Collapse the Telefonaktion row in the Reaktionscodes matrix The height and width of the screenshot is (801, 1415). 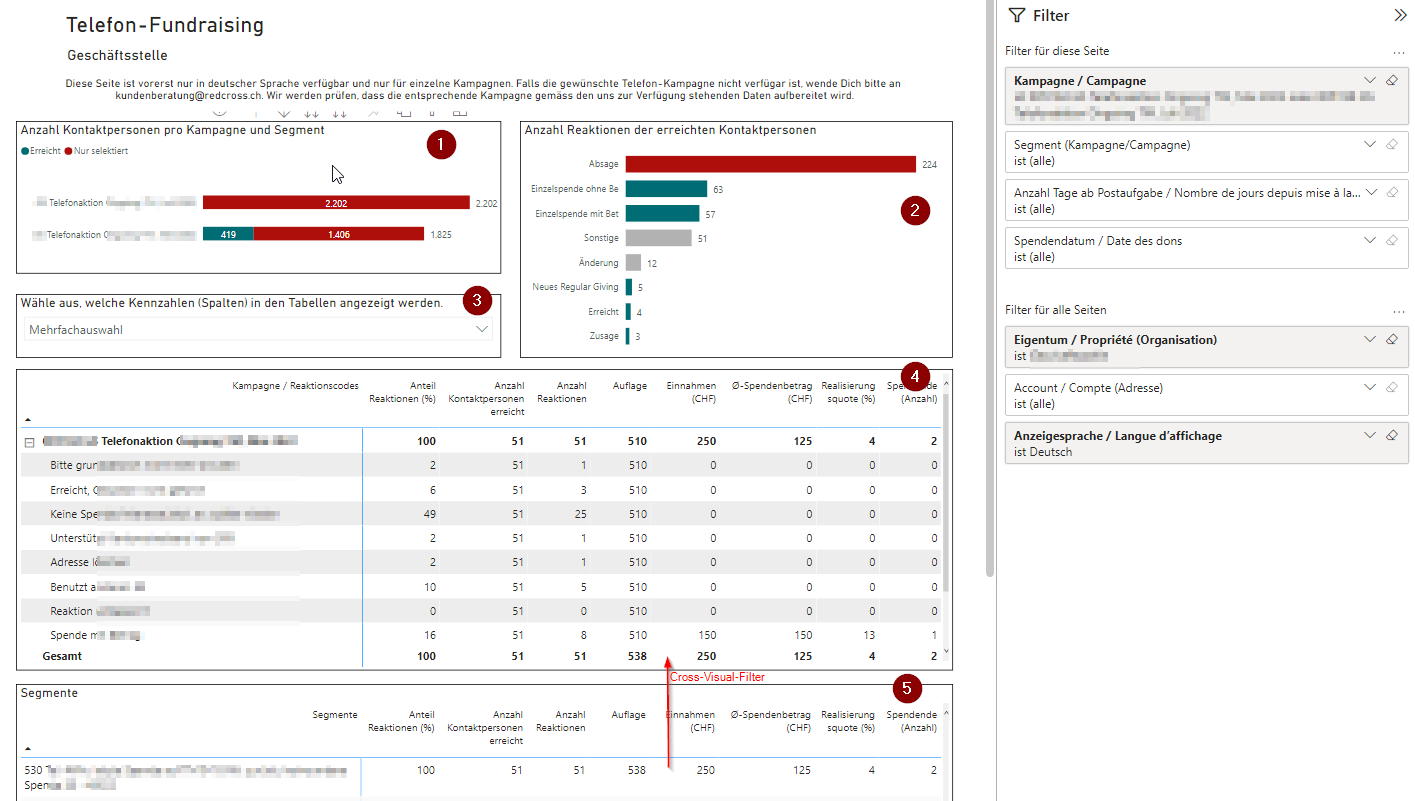(30, 441)
